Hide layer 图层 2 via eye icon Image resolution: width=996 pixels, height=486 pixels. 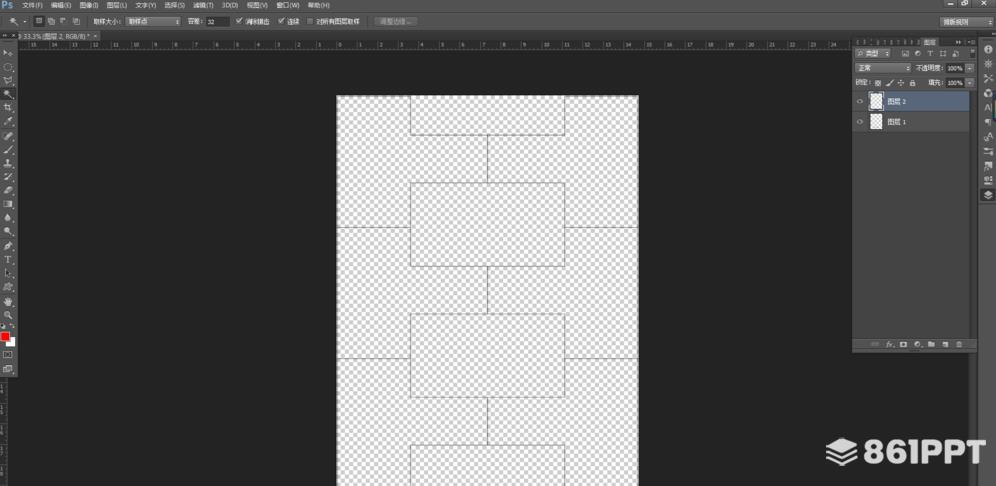click(860, 102)
